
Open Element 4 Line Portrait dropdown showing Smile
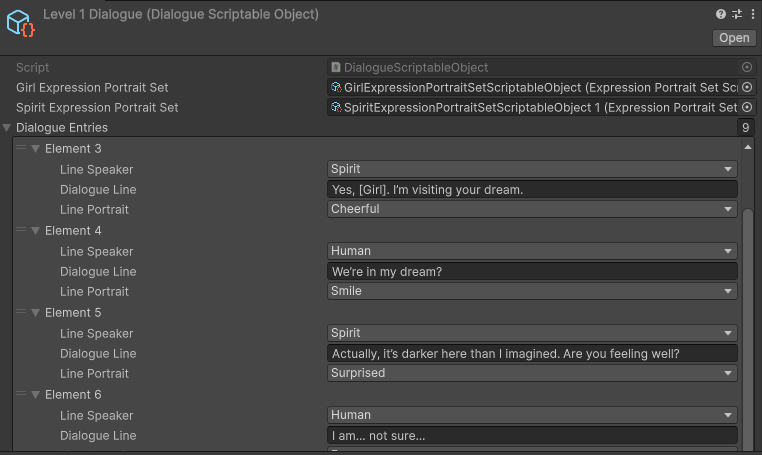point(532,292)
